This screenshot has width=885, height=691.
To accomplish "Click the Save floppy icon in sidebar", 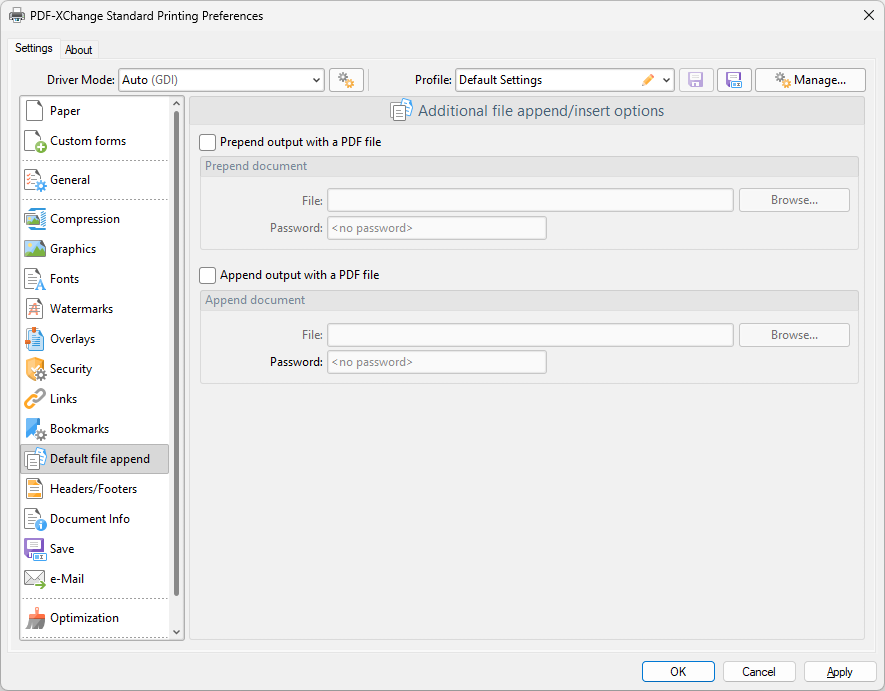I will tap(35, 549).
